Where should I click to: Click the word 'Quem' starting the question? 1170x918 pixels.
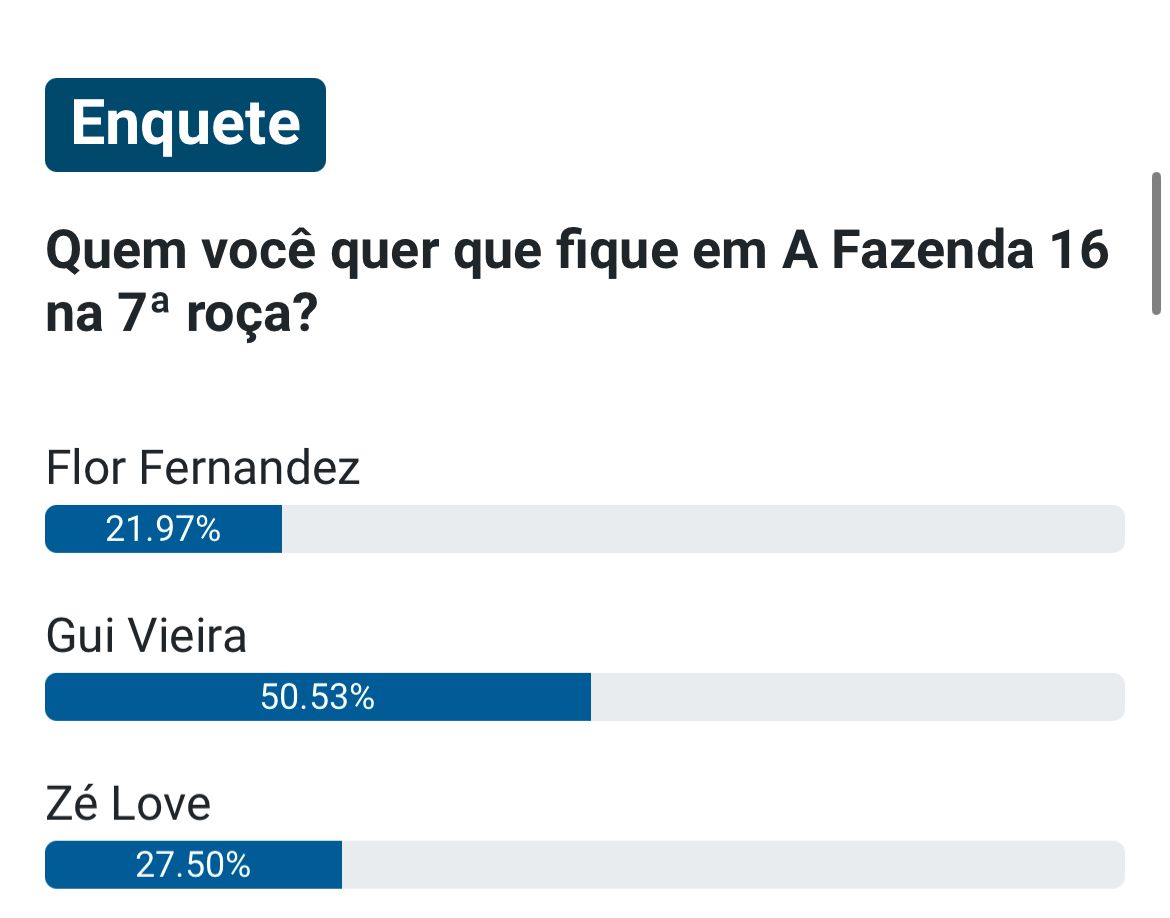(116, 251)
